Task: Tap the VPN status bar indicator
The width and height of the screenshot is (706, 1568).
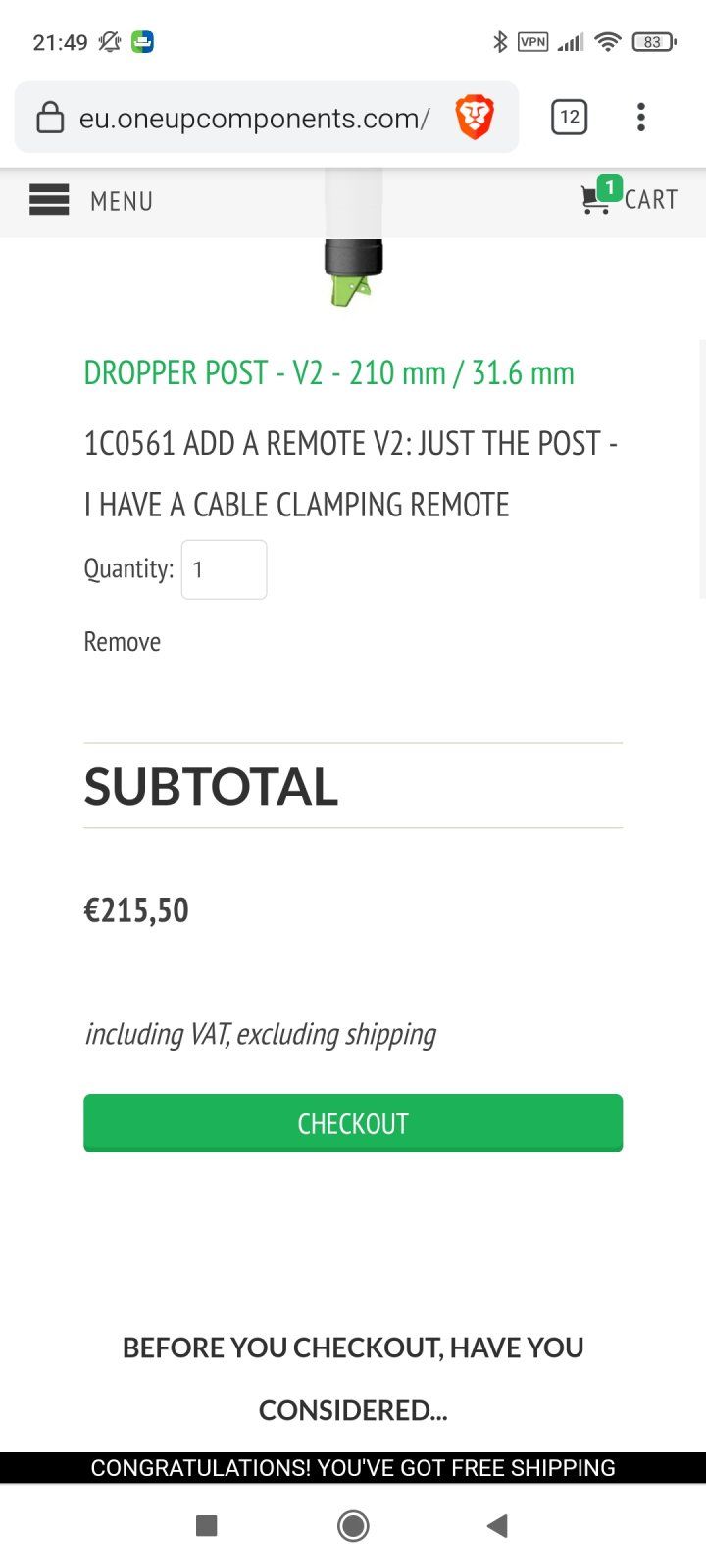Action: pos(532,41)
